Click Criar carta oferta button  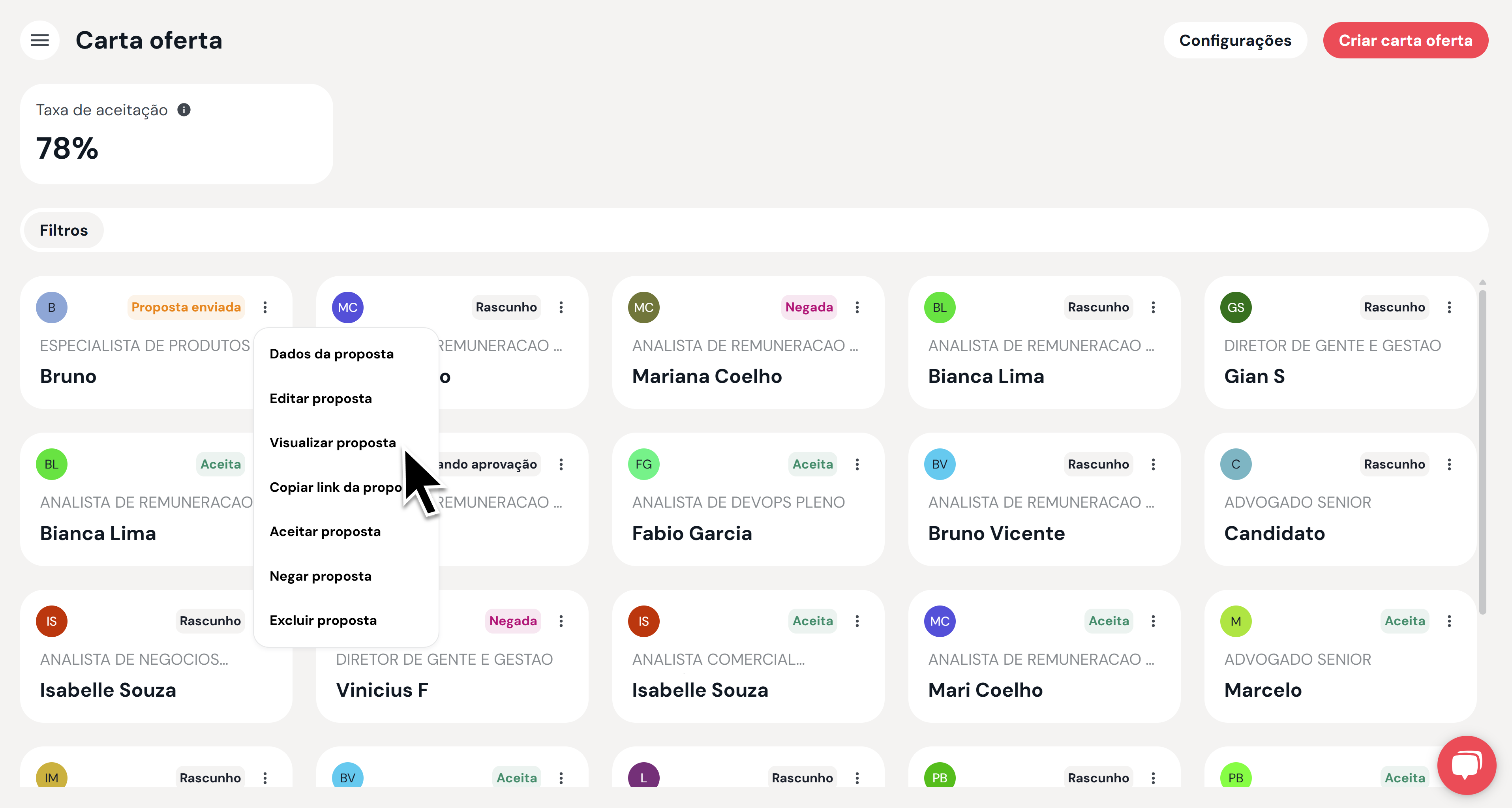(x=1405, y=41)
